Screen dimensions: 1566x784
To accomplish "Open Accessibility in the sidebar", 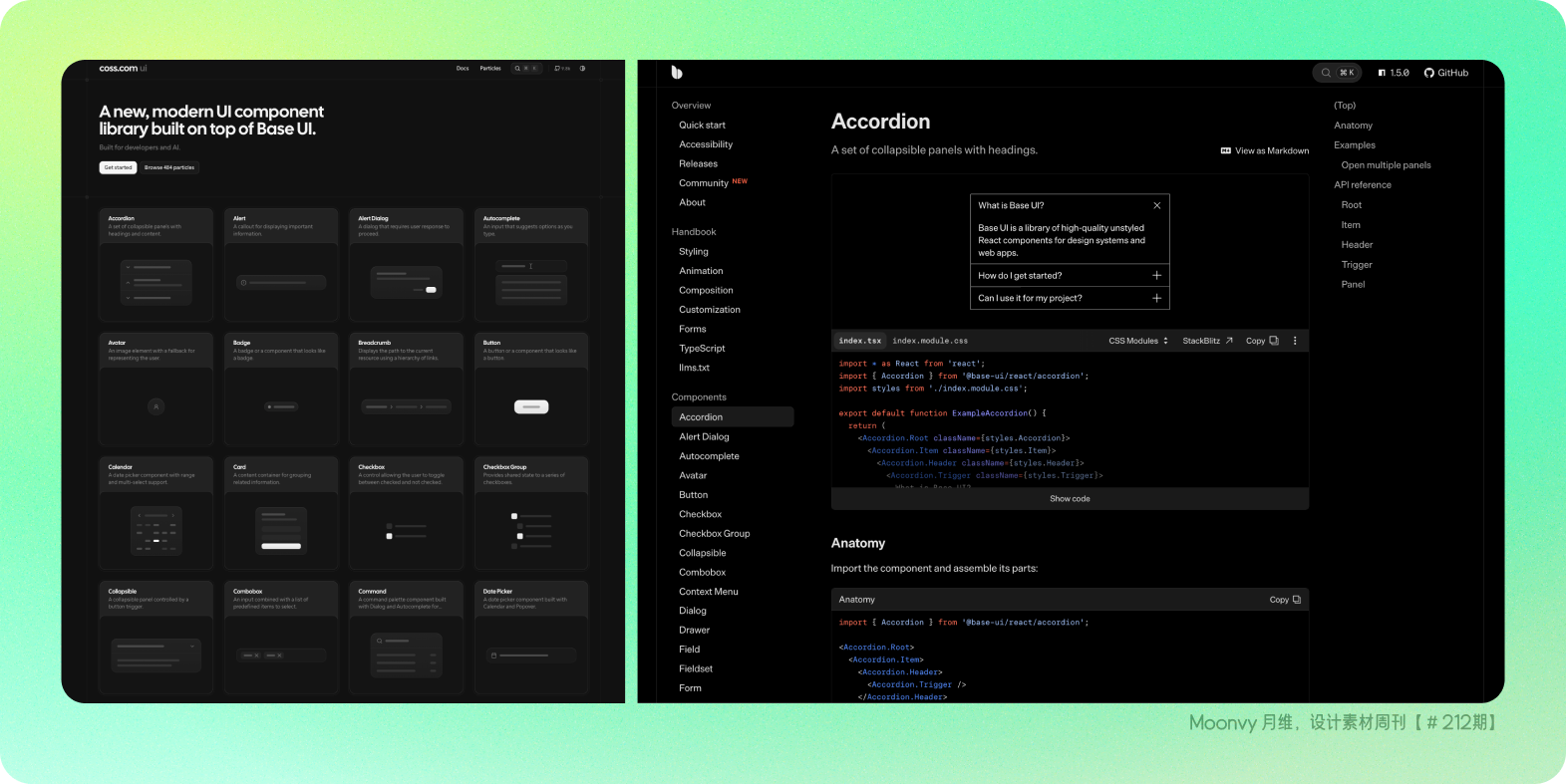I will tap(706, 144).
